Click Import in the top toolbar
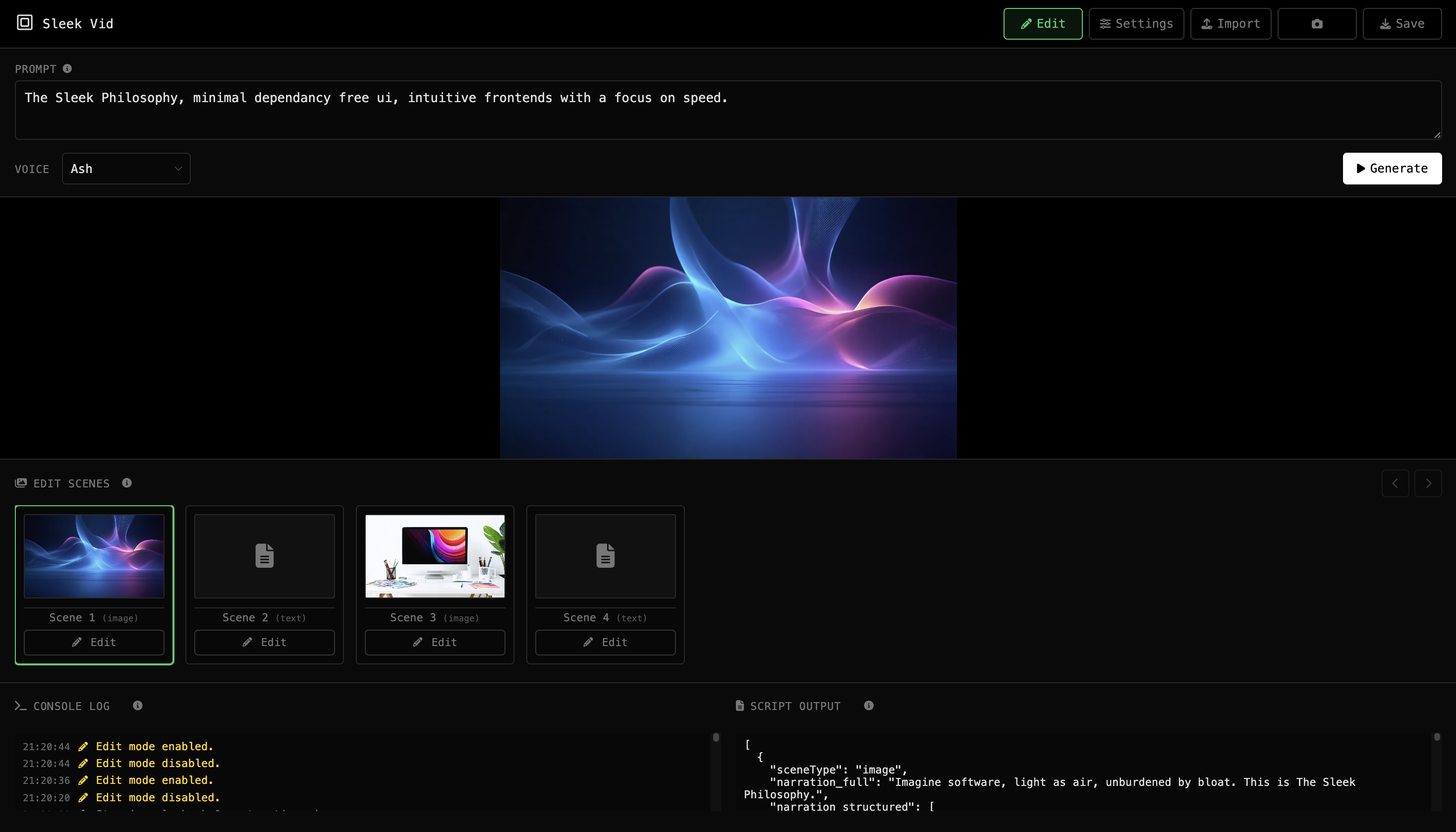This screenshot has height=832, width=1456. pos(1230,23)
